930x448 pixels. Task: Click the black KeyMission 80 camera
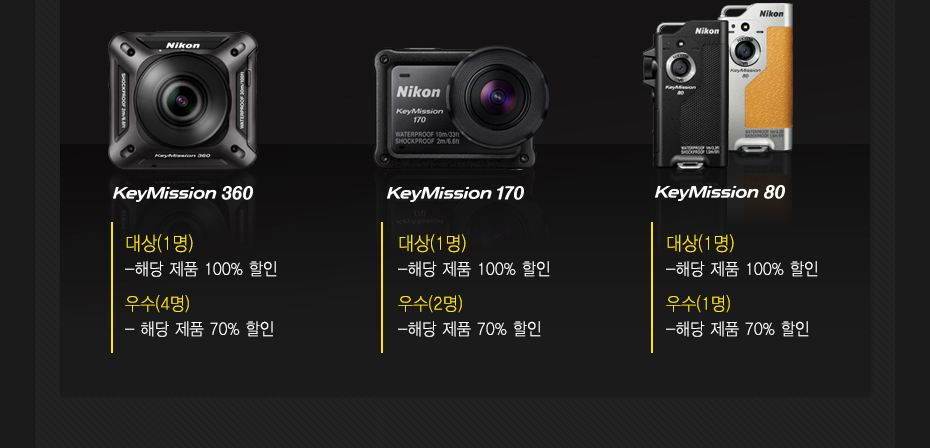[x=686, y=95]
